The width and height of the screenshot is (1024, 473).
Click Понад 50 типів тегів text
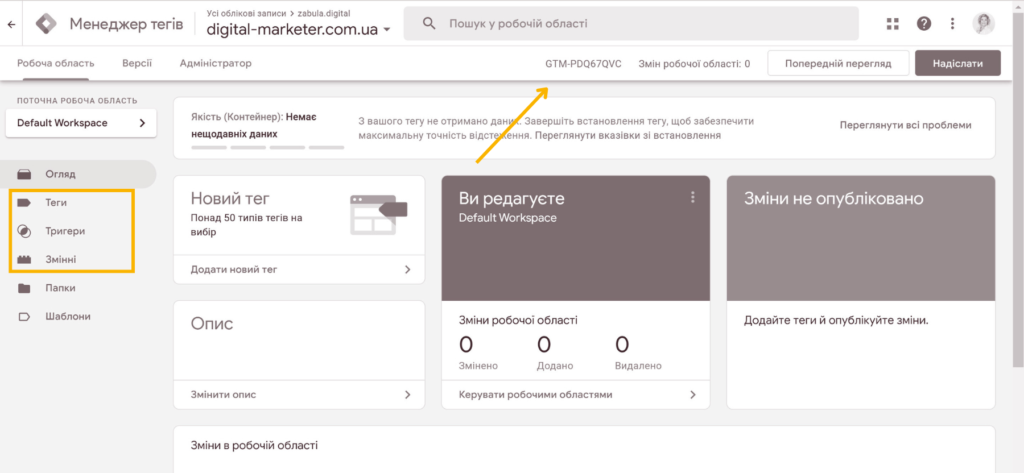tap(246, 225)
